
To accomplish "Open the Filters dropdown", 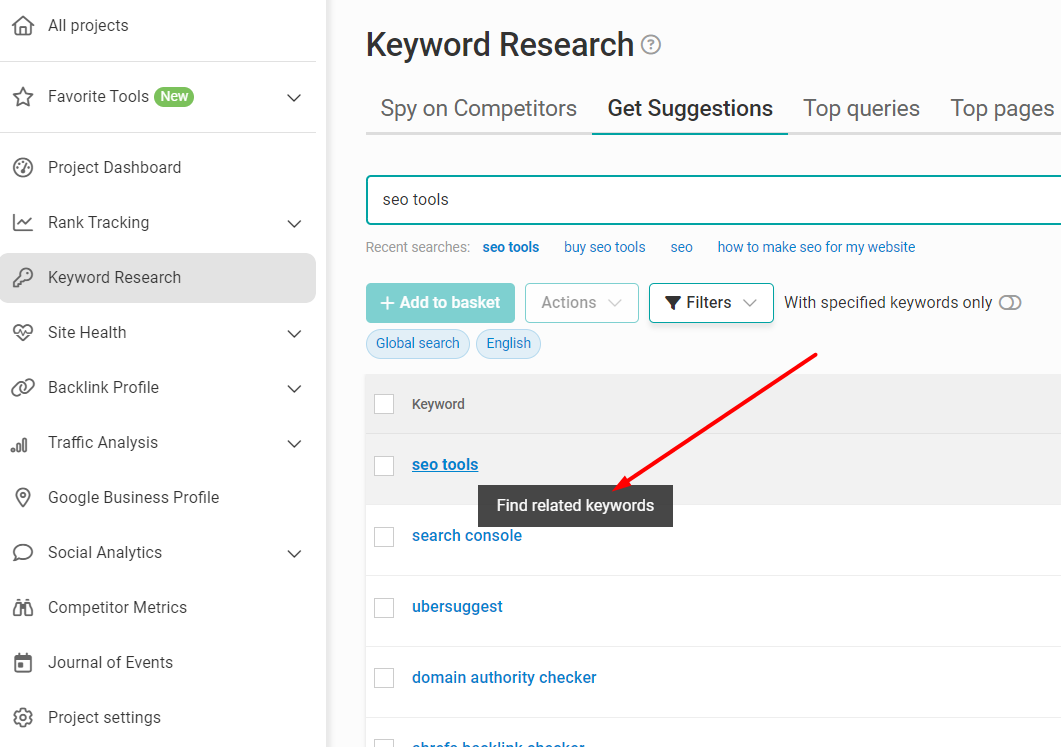I will (x=711, y=303).
